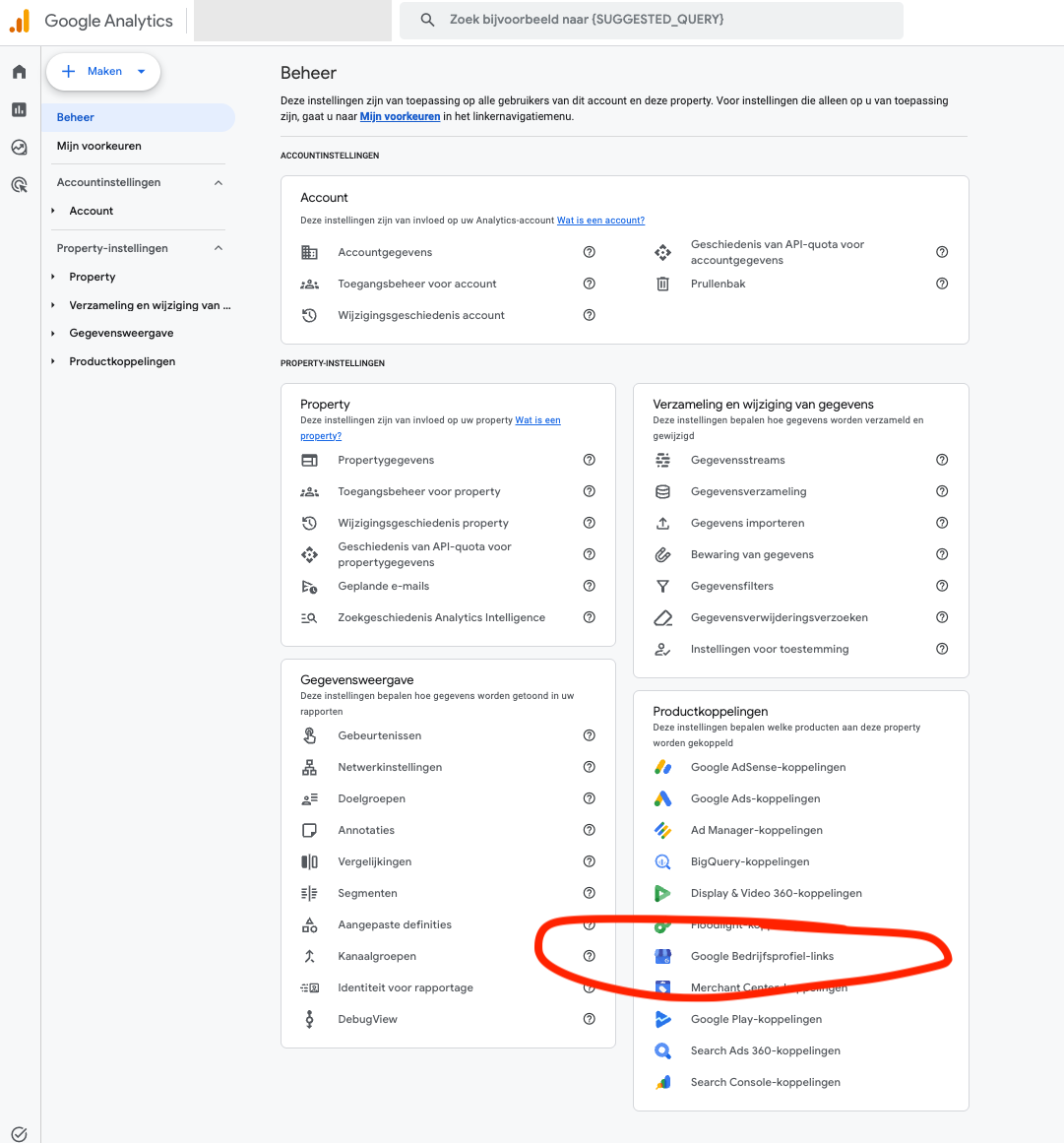This screenshot has height=1143, width=1064.
Task: Open Bewaring van gegevens
Action: coord(752,554)
